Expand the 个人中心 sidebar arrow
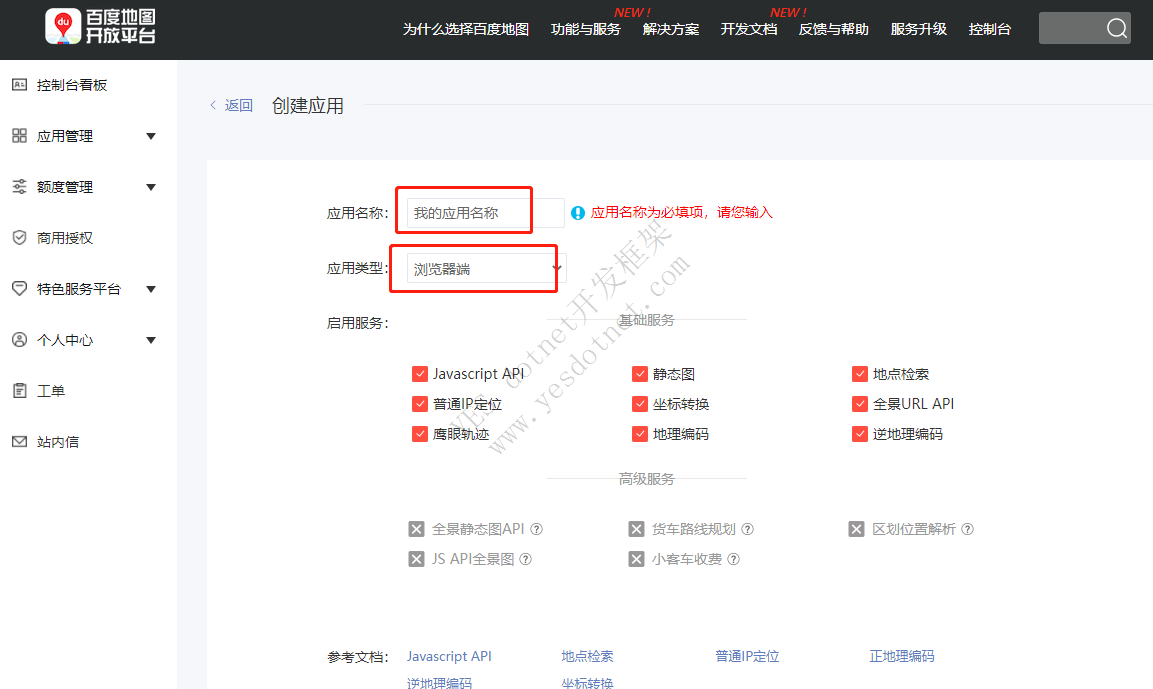 tap(151, 340)
